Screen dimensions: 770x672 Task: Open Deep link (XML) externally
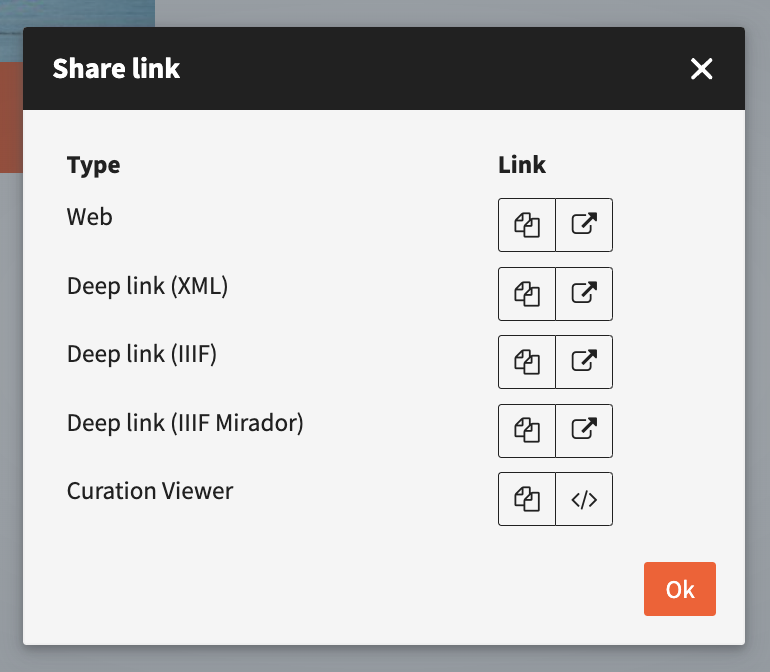pos(584,294)
